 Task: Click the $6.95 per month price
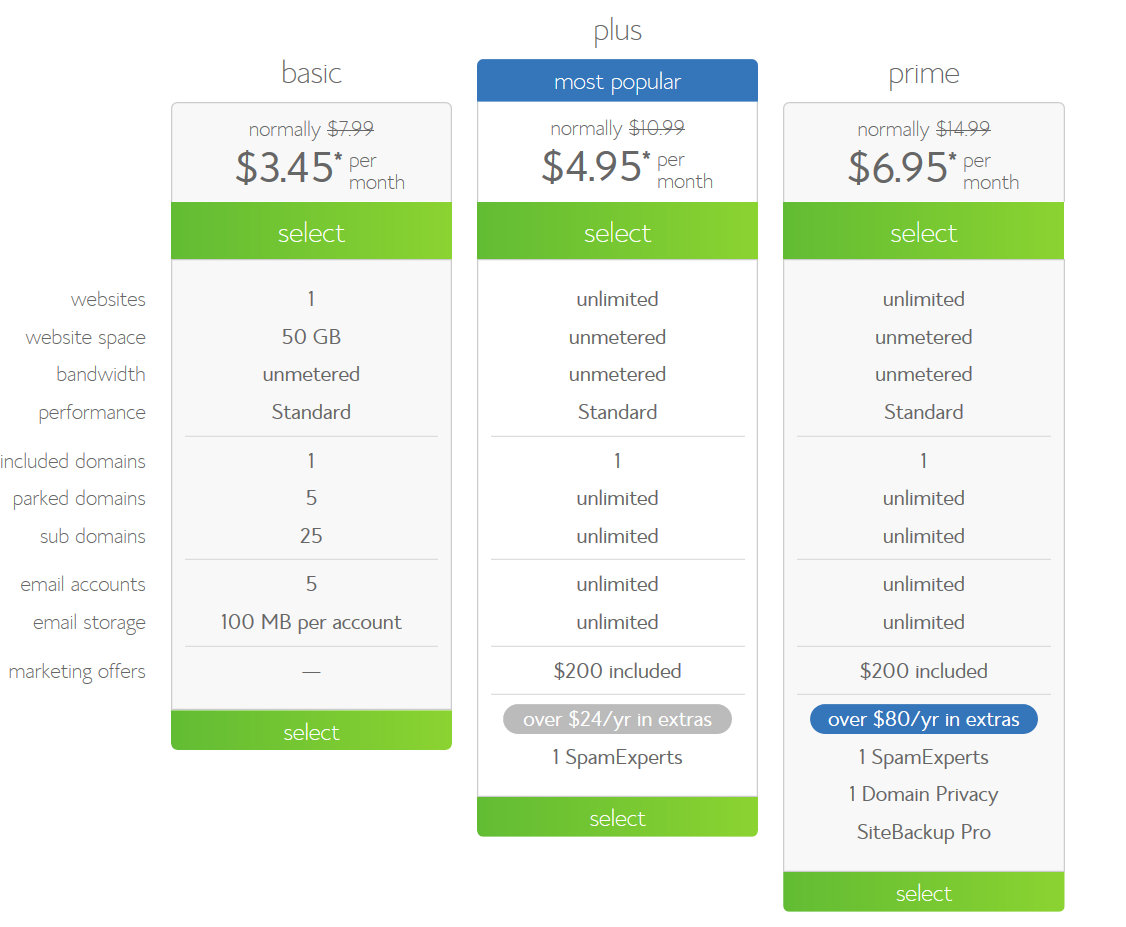933,169
